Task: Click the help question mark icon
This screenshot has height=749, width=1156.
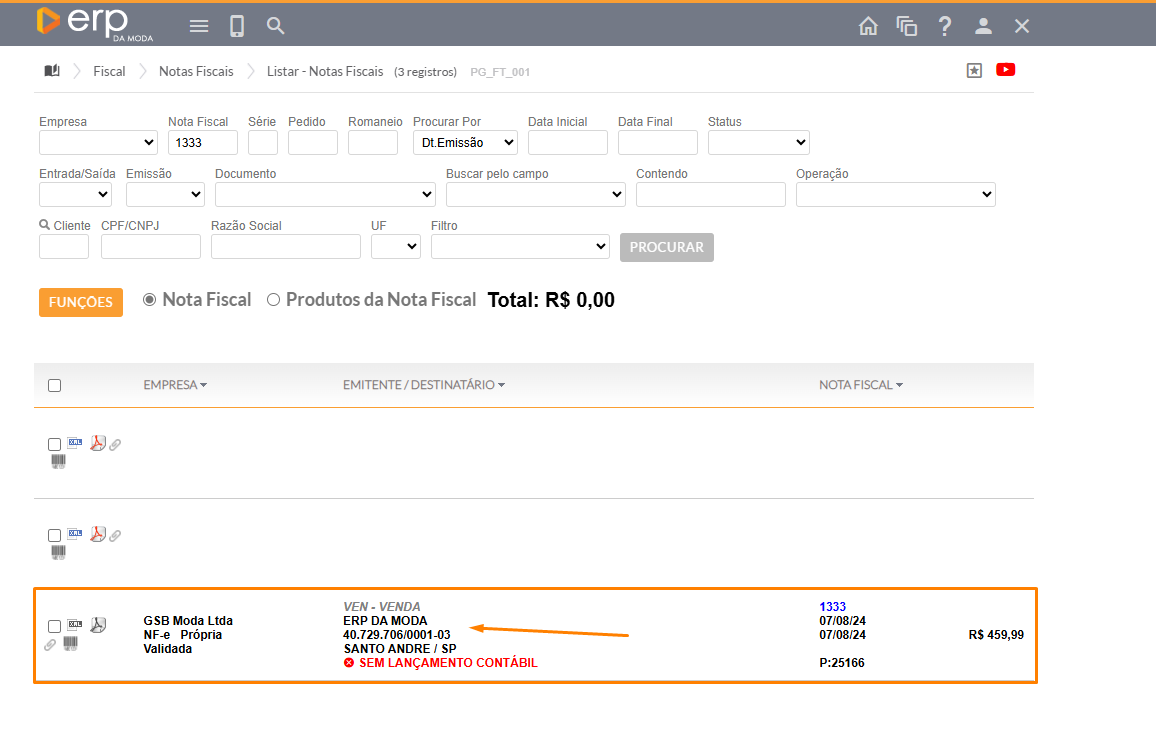Action: tap(944, 26)
